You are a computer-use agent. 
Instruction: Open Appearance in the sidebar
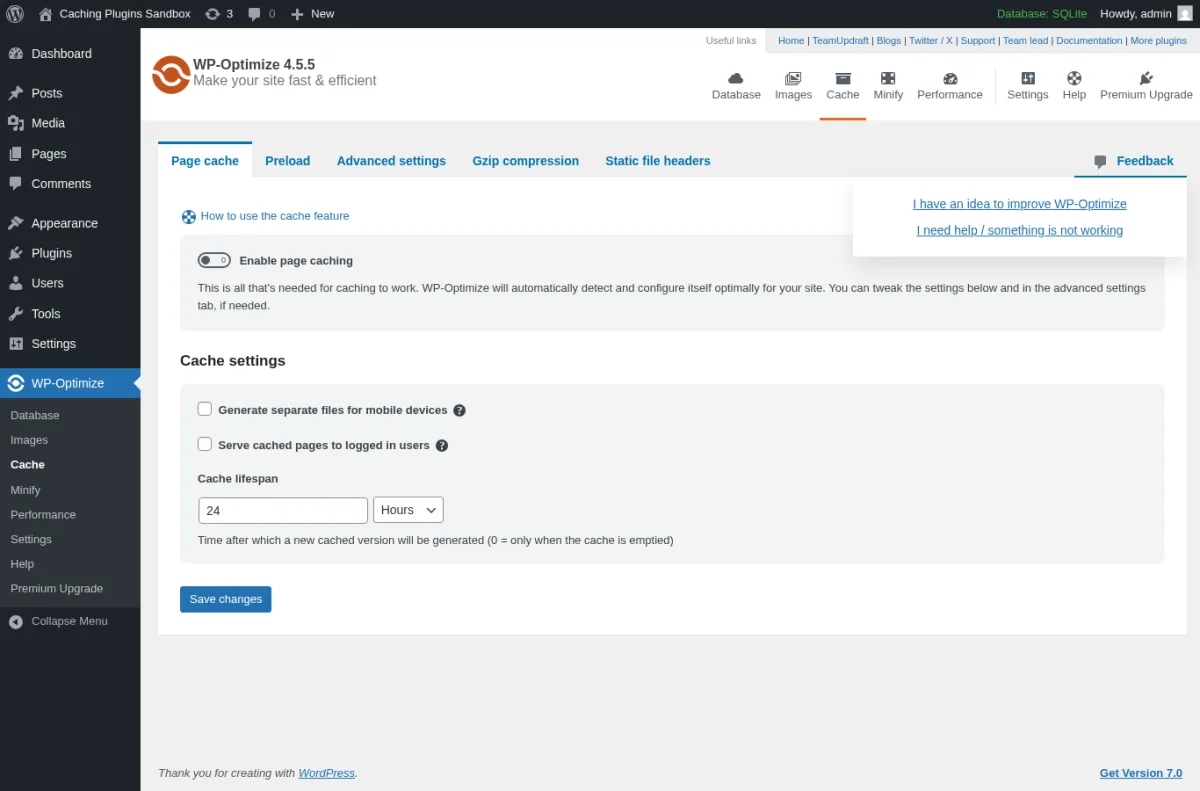(70, 223)
